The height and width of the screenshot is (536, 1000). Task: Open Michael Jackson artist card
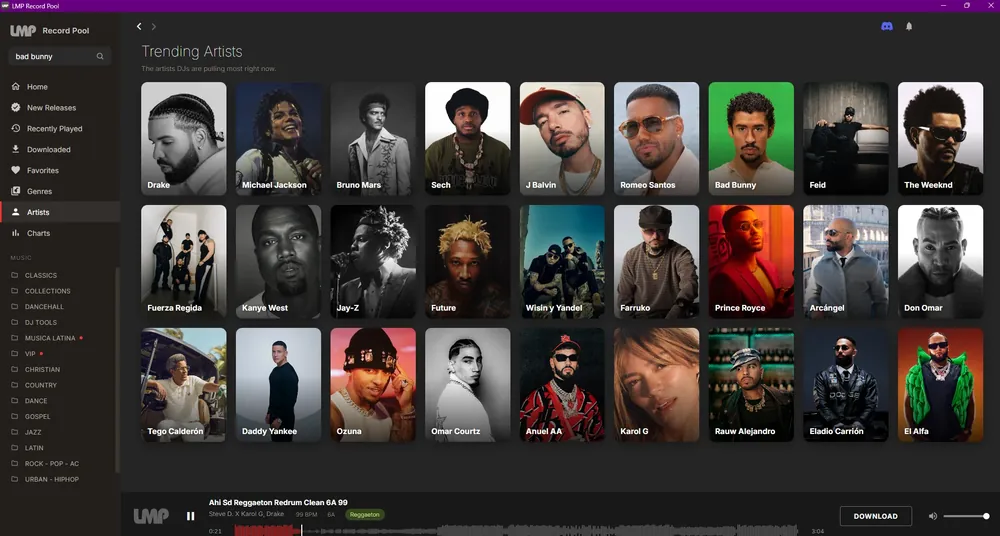(x=278, y=138)
